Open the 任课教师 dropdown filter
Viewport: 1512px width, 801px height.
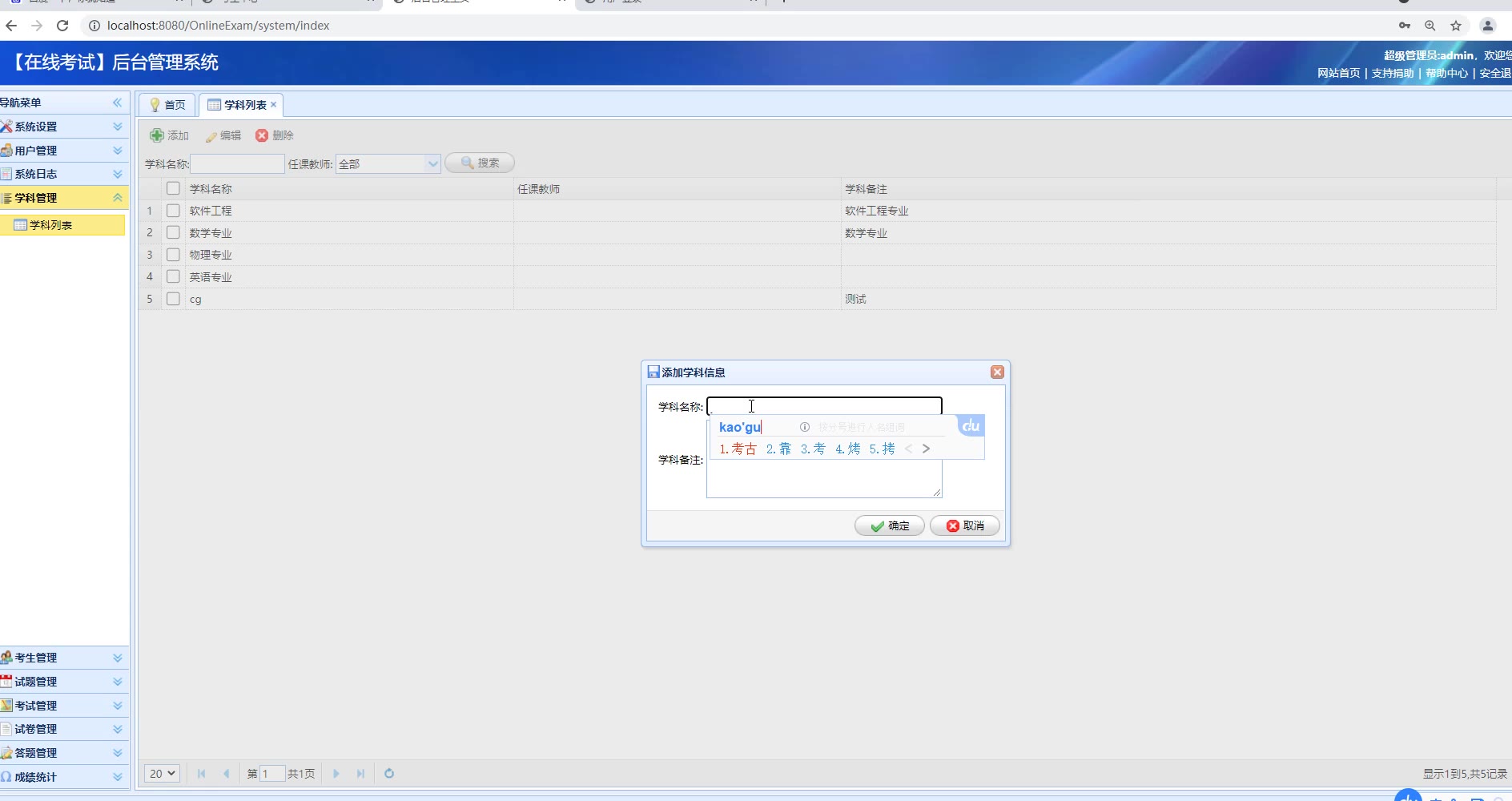(x=432, y=164)
